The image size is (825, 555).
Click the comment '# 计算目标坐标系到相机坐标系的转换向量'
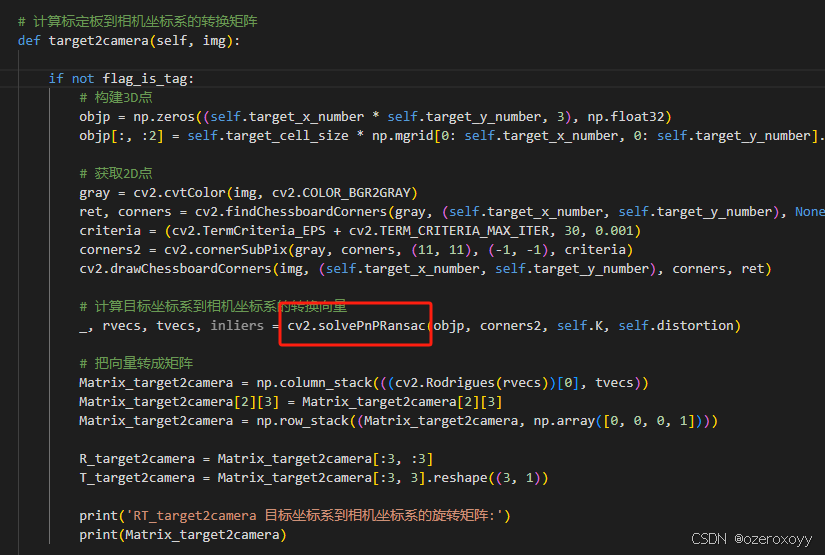213,306
